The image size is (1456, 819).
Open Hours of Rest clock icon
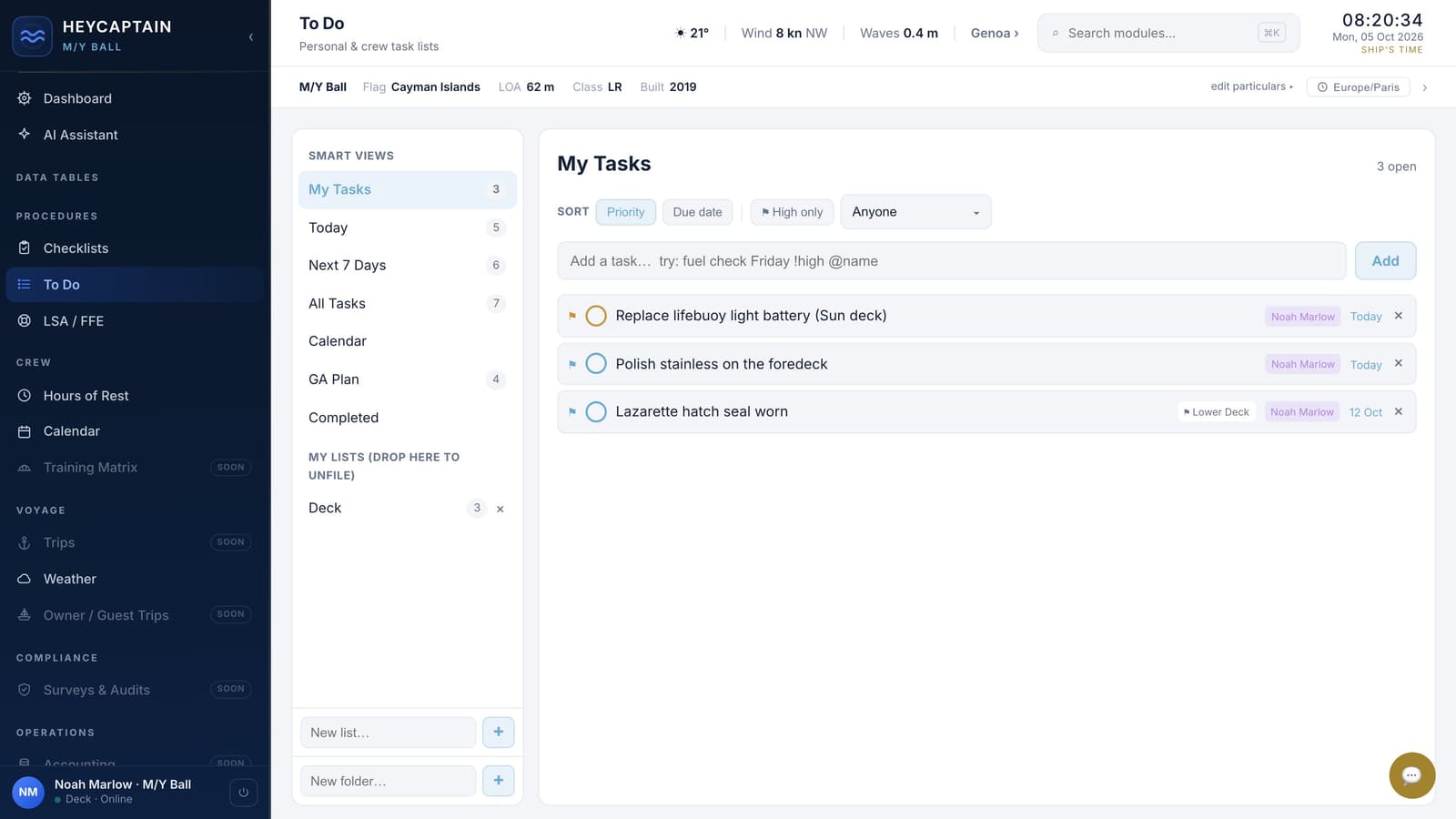coord(25,396)
